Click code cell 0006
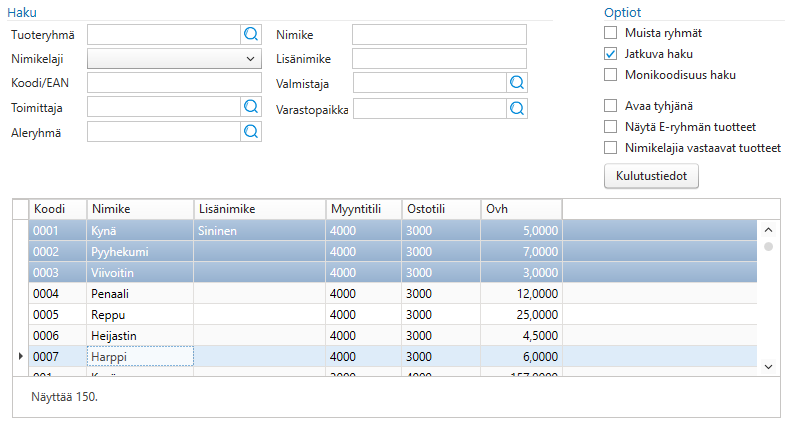Screen dimensions: 785x421 [x=58, y=336]
